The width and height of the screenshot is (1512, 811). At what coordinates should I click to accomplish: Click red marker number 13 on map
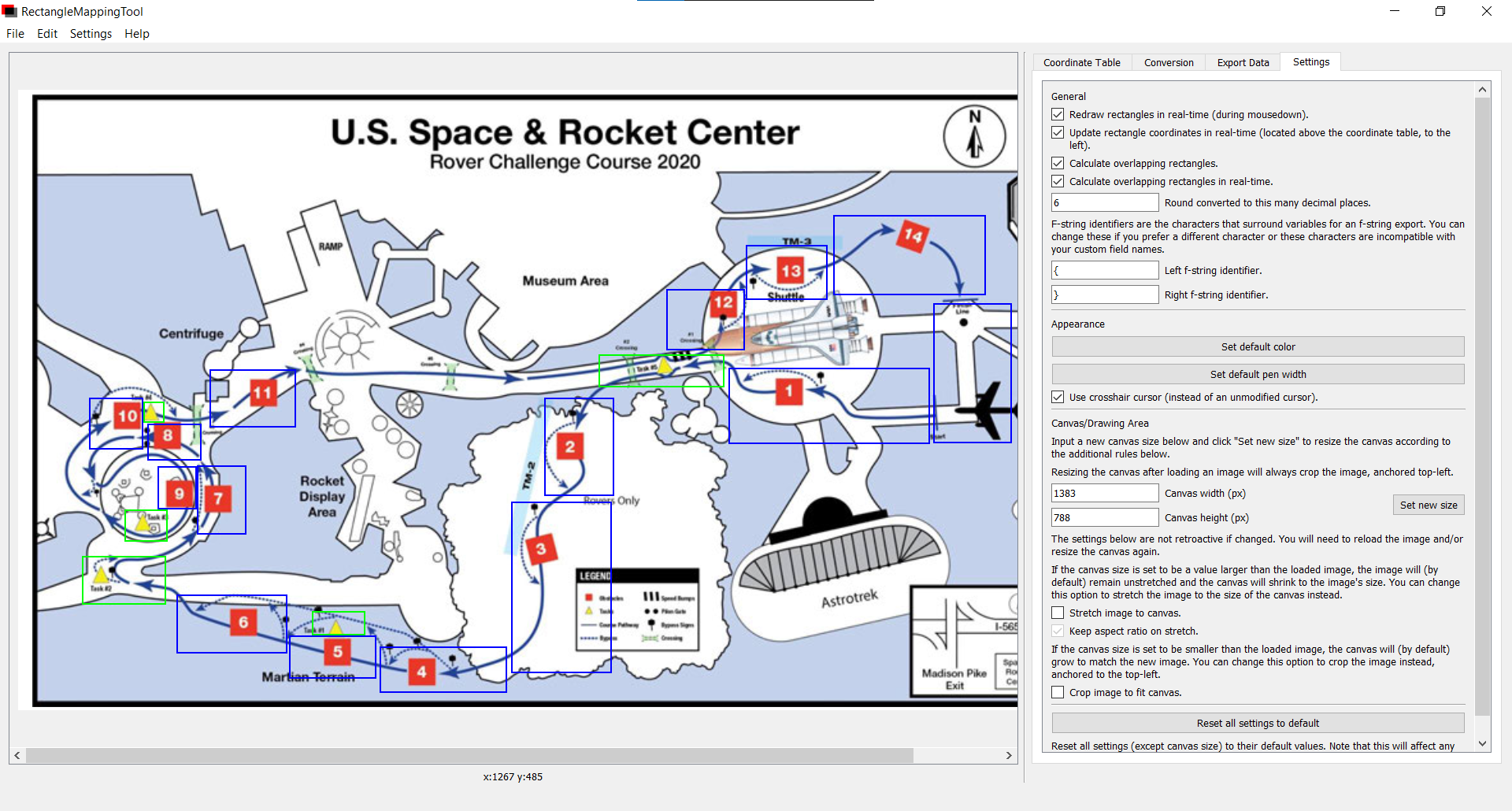coord(791,272)
